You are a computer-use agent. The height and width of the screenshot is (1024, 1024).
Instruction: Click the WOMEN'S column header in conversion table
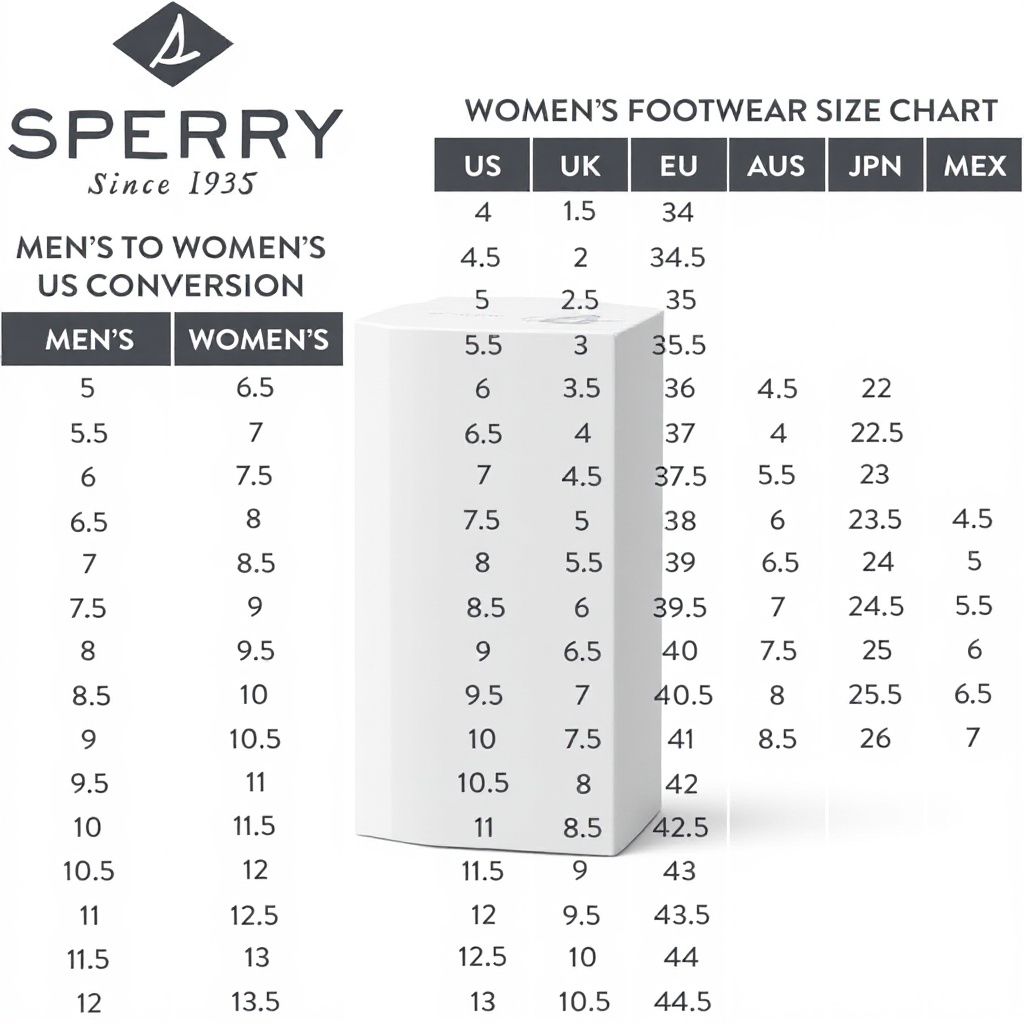pos(258,339)
